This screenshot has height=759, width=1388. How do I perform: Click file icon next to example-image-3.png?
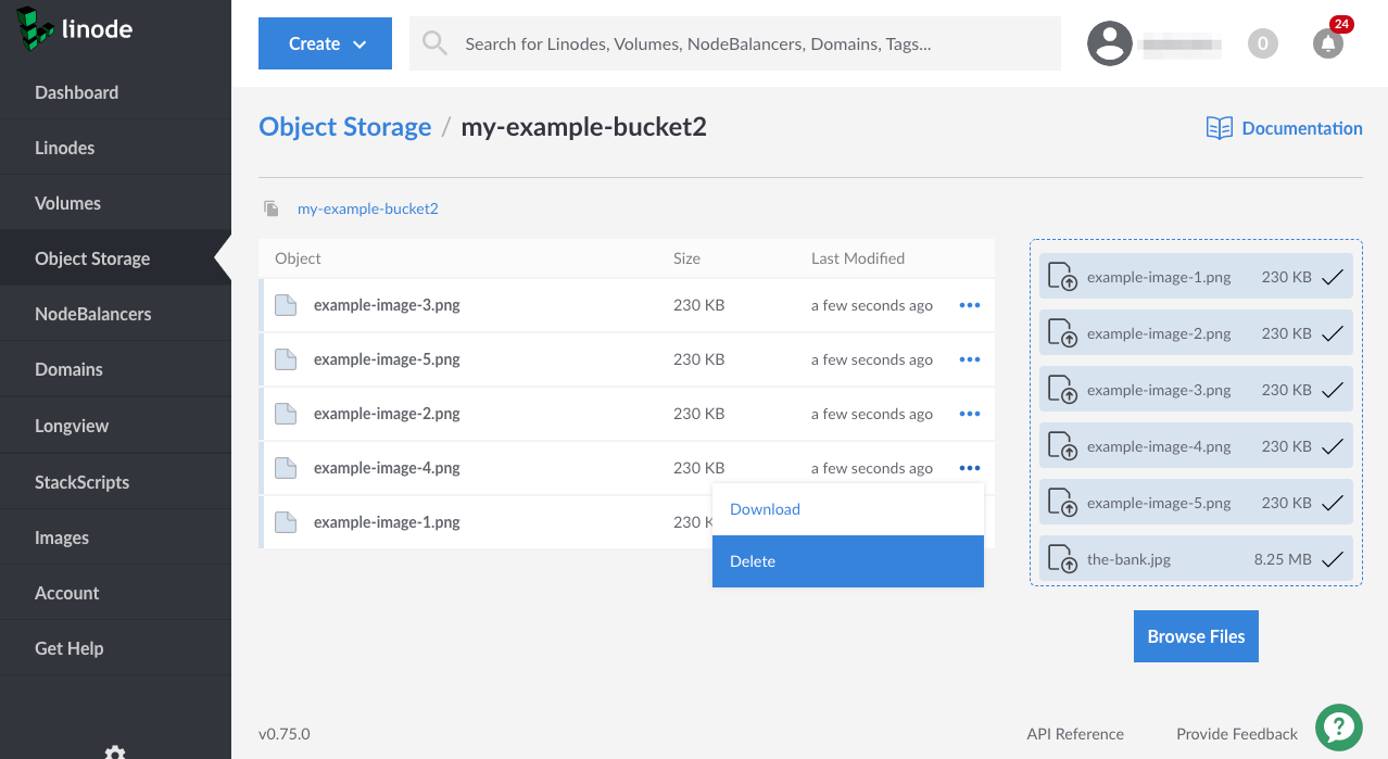pyautogui.click(x=286, y=305)
